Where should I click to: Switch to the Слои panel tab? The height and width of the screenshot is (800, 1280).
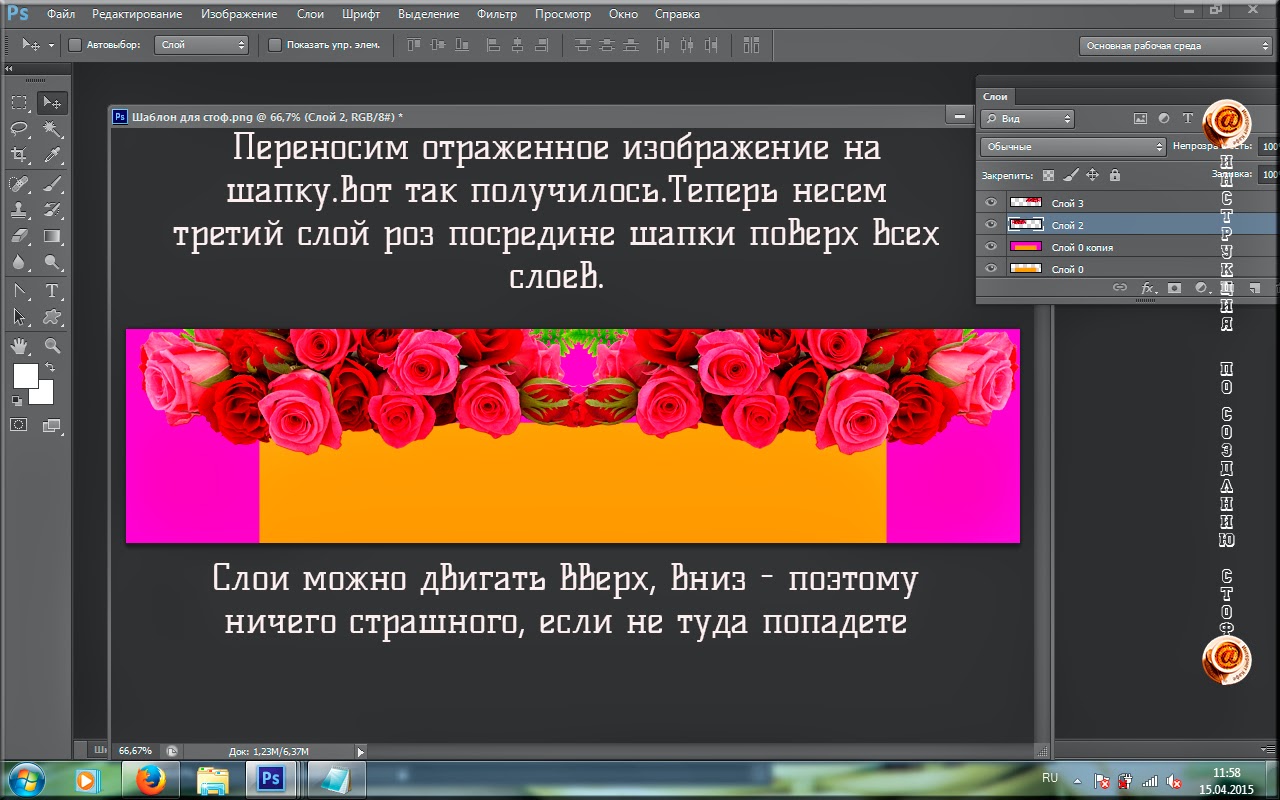[995, 96]
